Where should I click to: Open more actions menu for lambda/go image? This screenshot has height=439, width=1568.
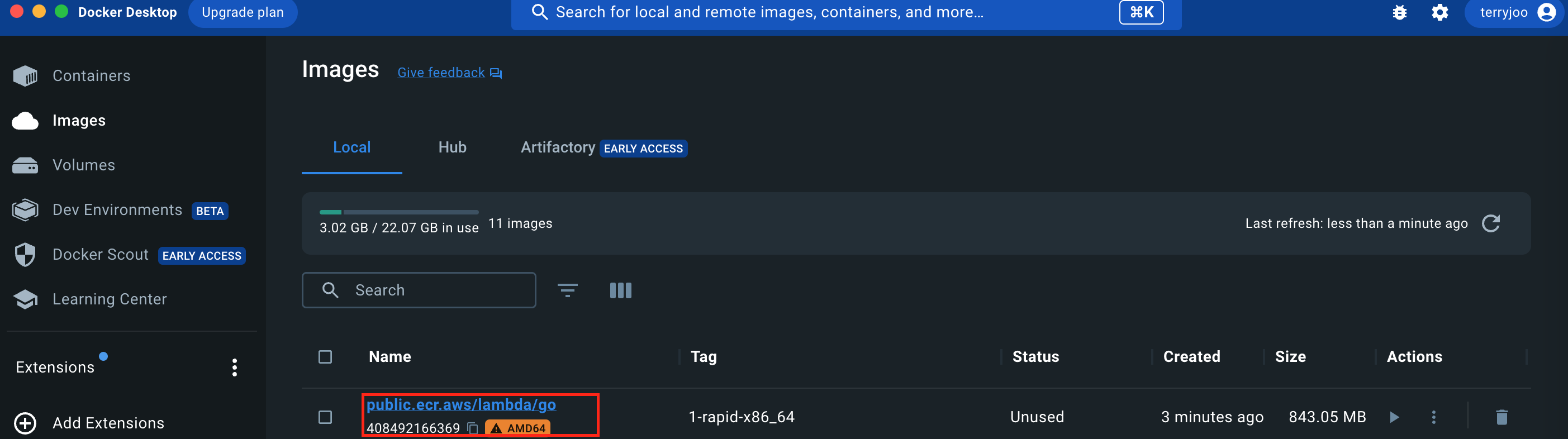pyautogui.click(x=1433, y=417)
